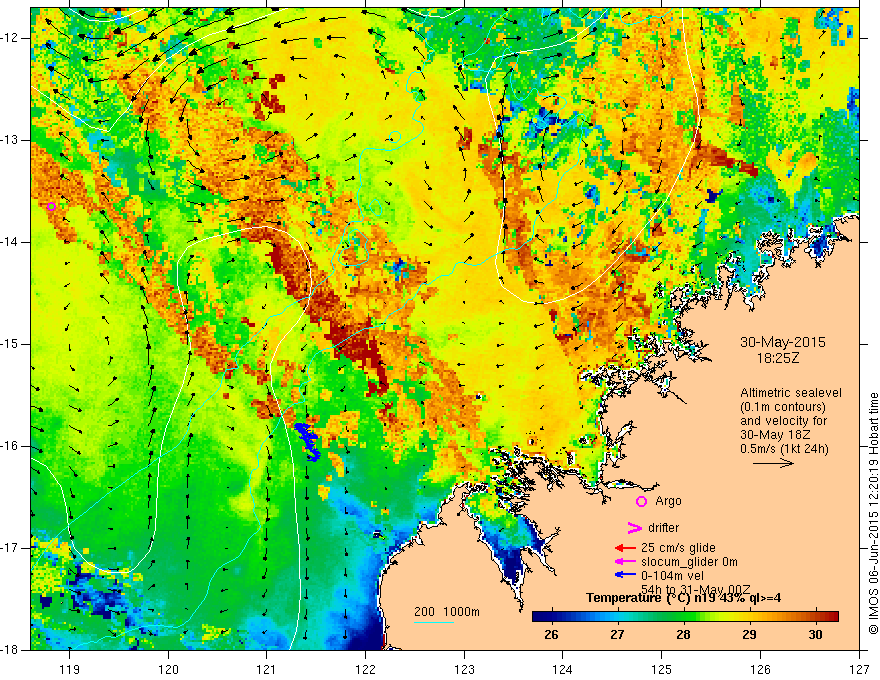The width and height of the screenshot is (880, 680).
Task: Click the latitude axis label -17
Action: [x=11, y=548]
